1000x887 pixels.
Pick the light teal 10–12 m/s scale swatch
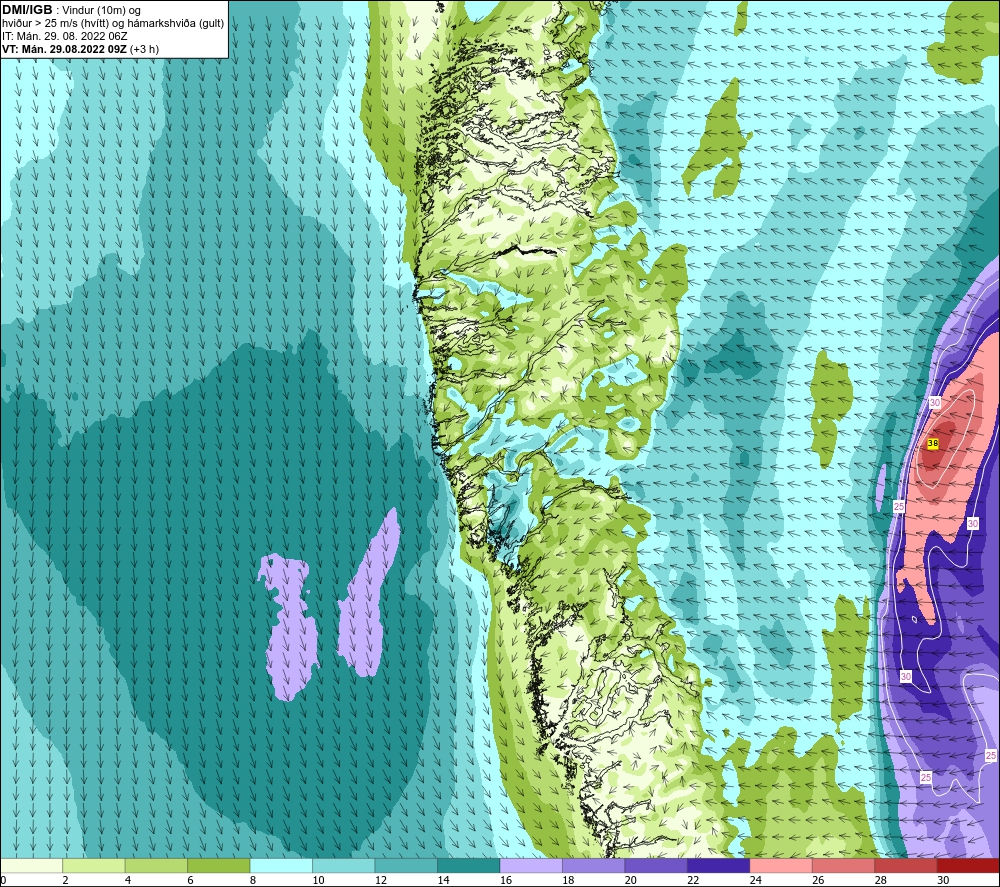[x=344, y=866]
